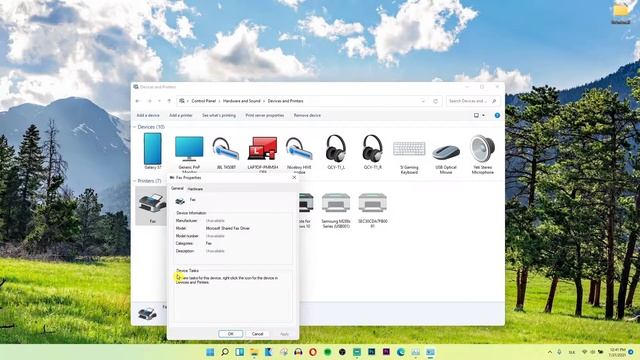Viewport: 640px width, 360px height.
Task: Click the Fax icon in details pane
Action: point(147,313)
